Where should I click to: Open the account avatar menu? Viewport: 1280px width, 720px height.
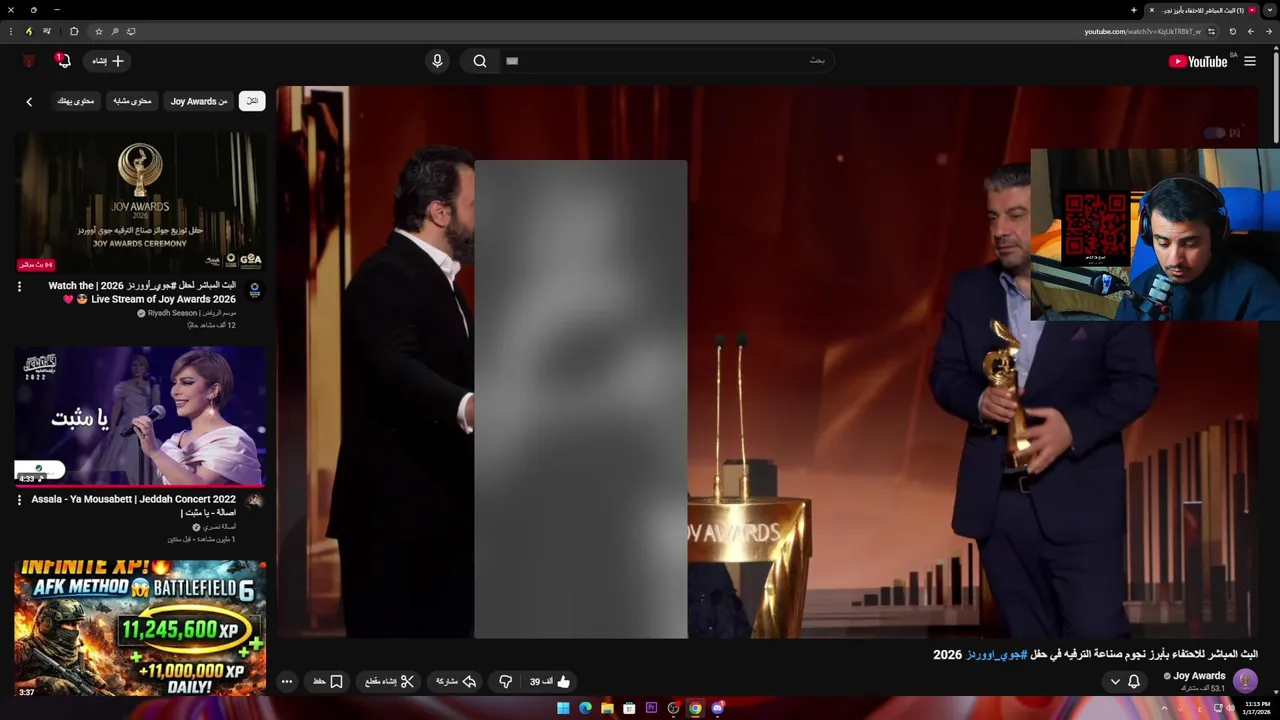coord(29,61)
